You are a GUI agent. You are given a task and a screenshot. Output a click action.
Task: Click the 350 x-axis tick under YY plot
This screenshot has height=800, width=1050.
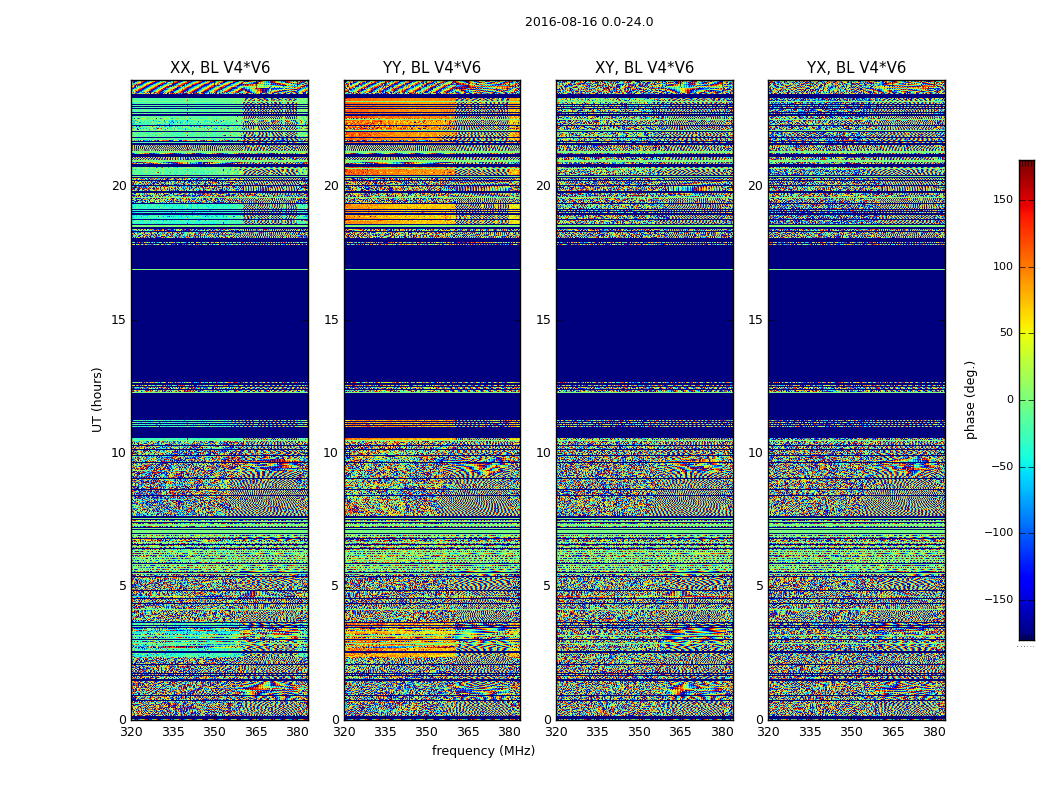point(427,732)
